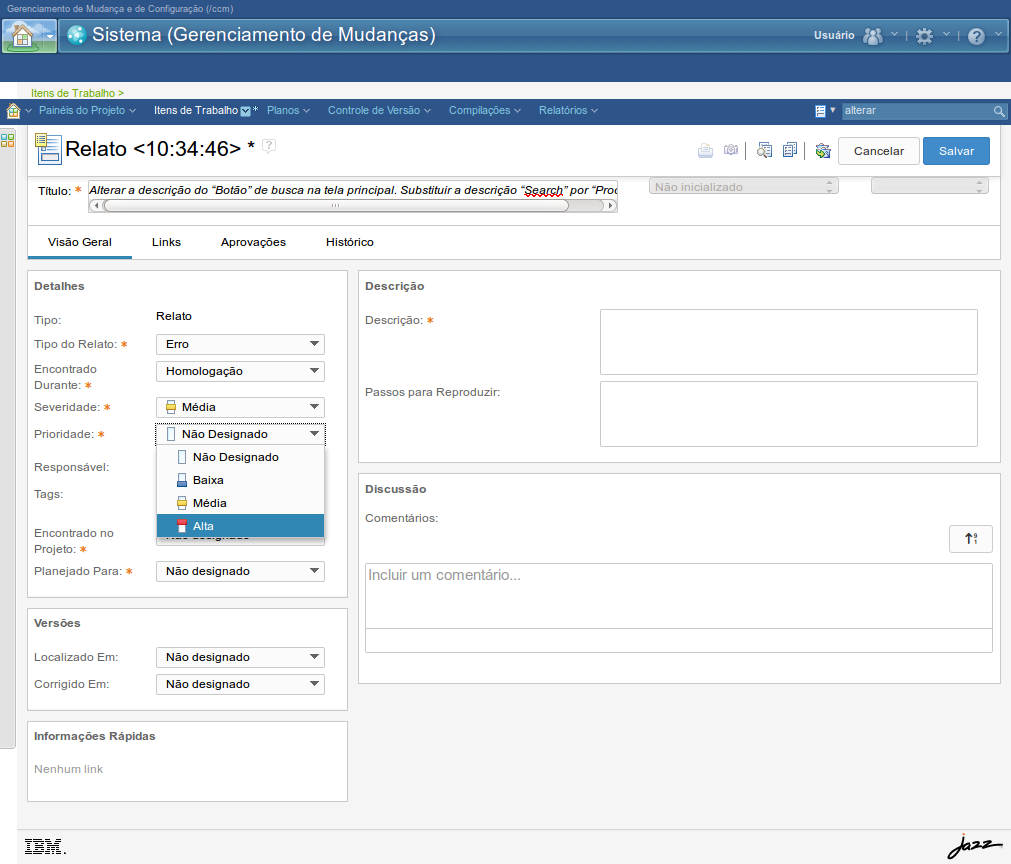
Task: Open the Não inicializado status dropdown
Action: (743, 187)
